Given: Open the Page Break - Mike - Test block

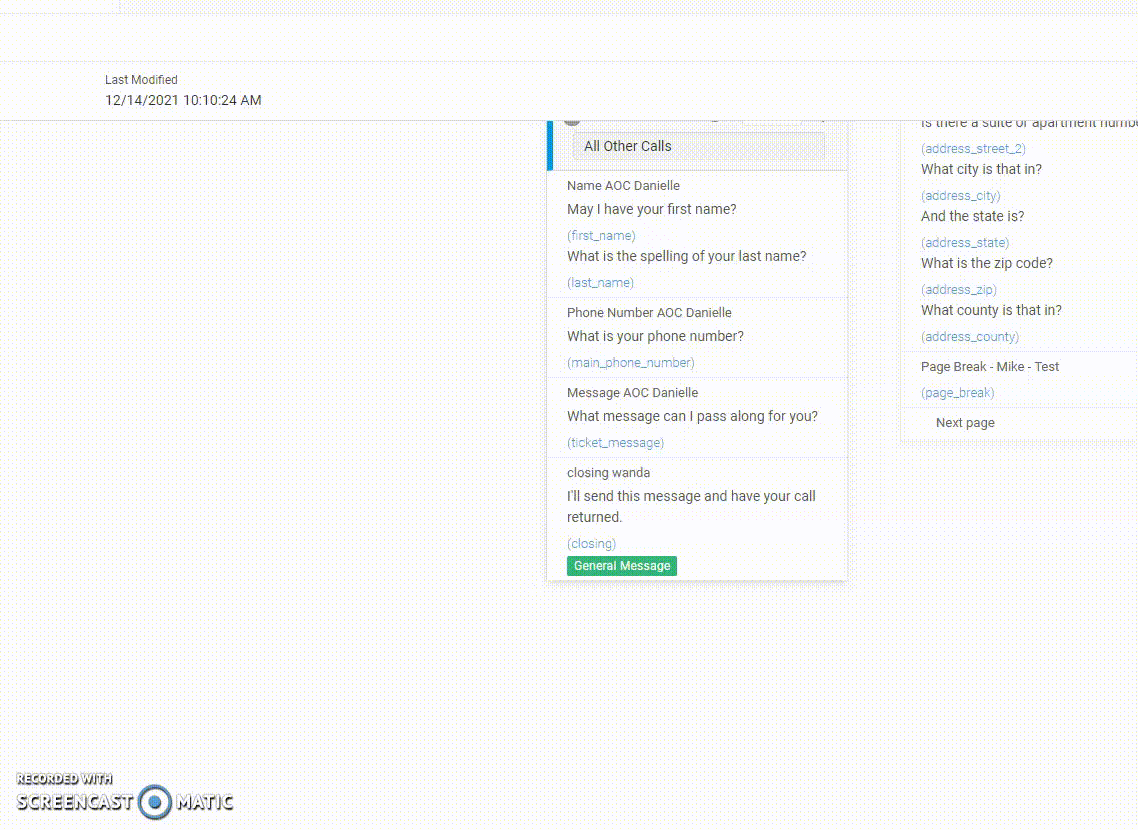Looking at the screenshot, I should click(x=990, y=367).
